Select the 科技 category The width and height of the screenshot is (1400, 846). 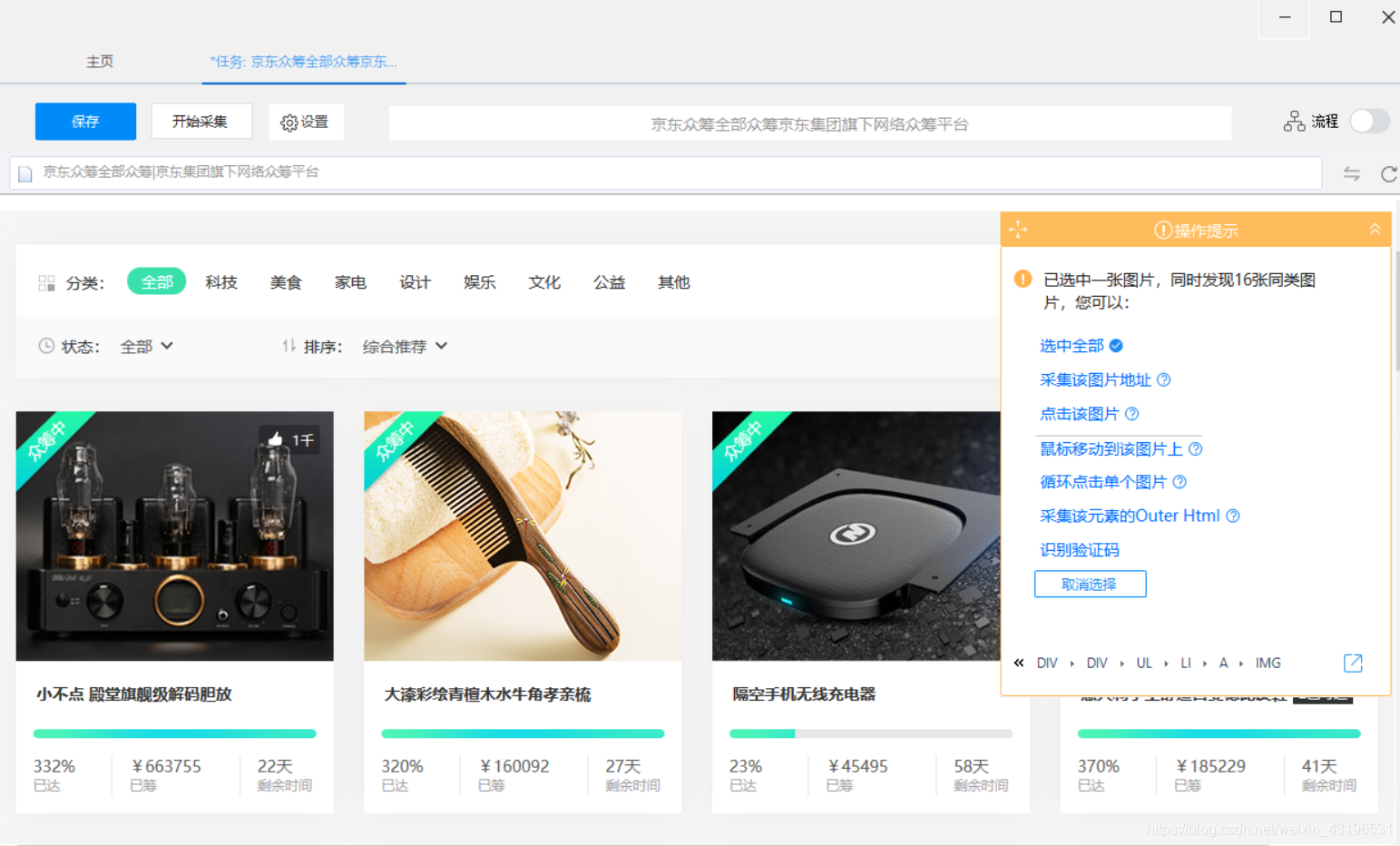221,282
